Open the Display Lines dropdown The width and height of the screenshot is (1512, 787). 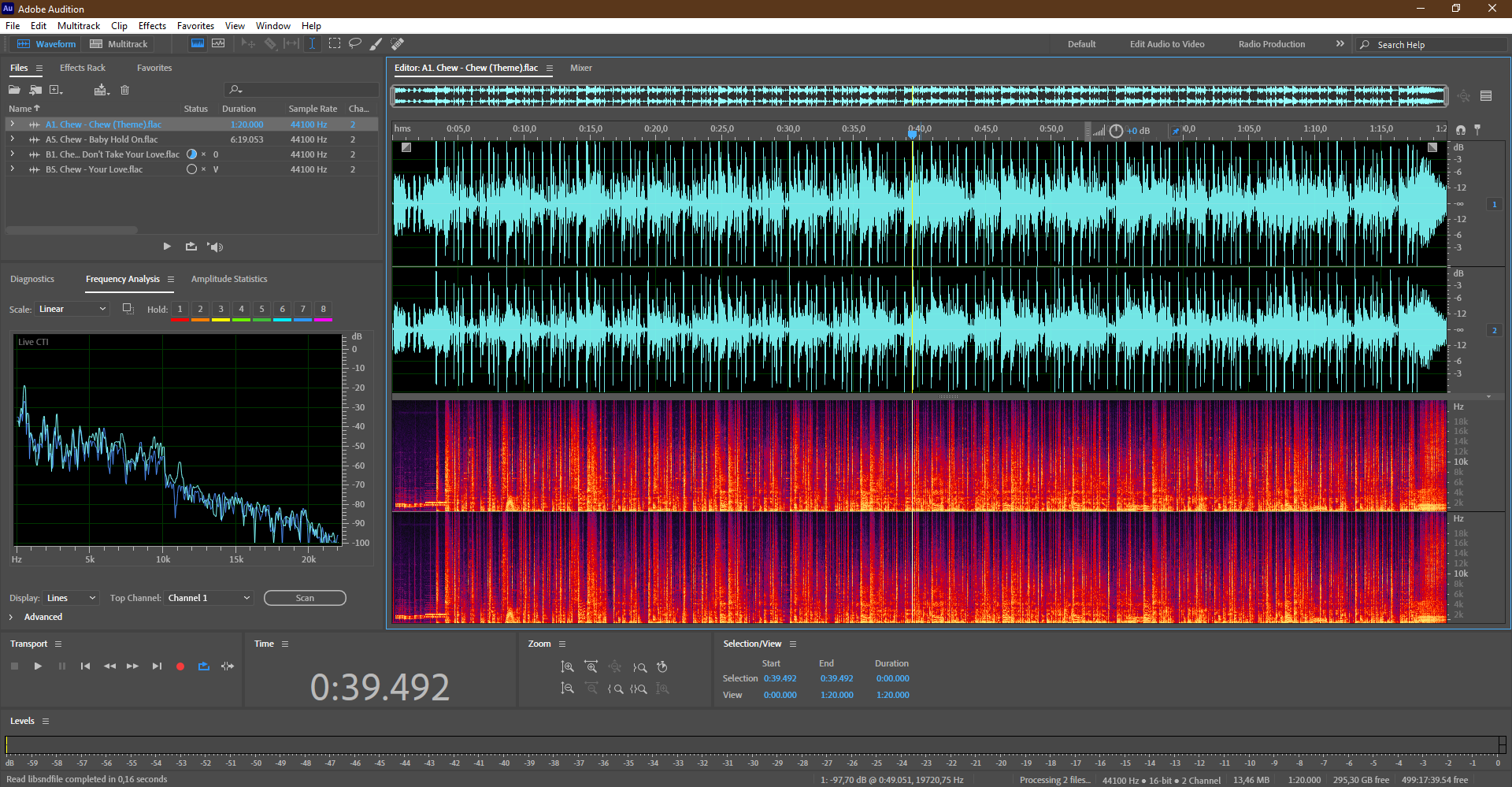[71, 598]
